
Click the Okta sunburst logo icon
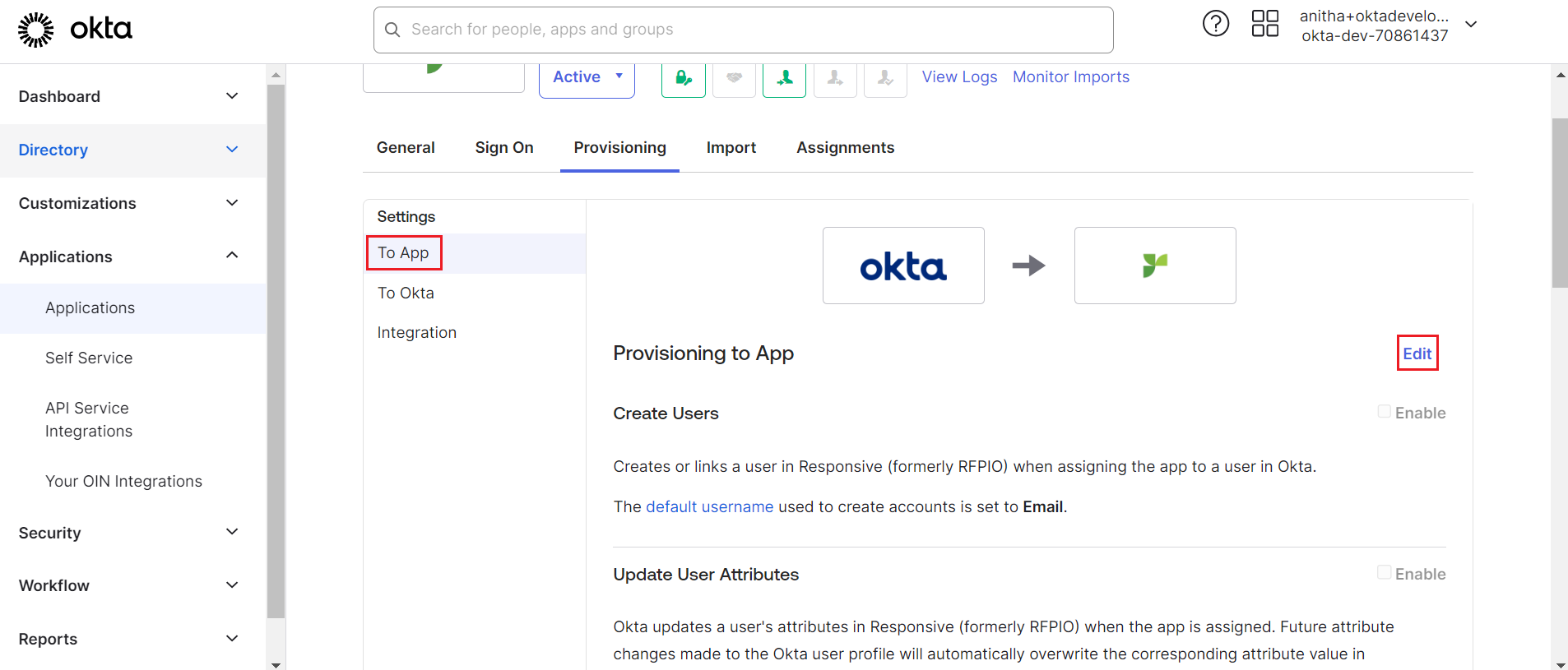pyautogui.click(x=36, y=30)
